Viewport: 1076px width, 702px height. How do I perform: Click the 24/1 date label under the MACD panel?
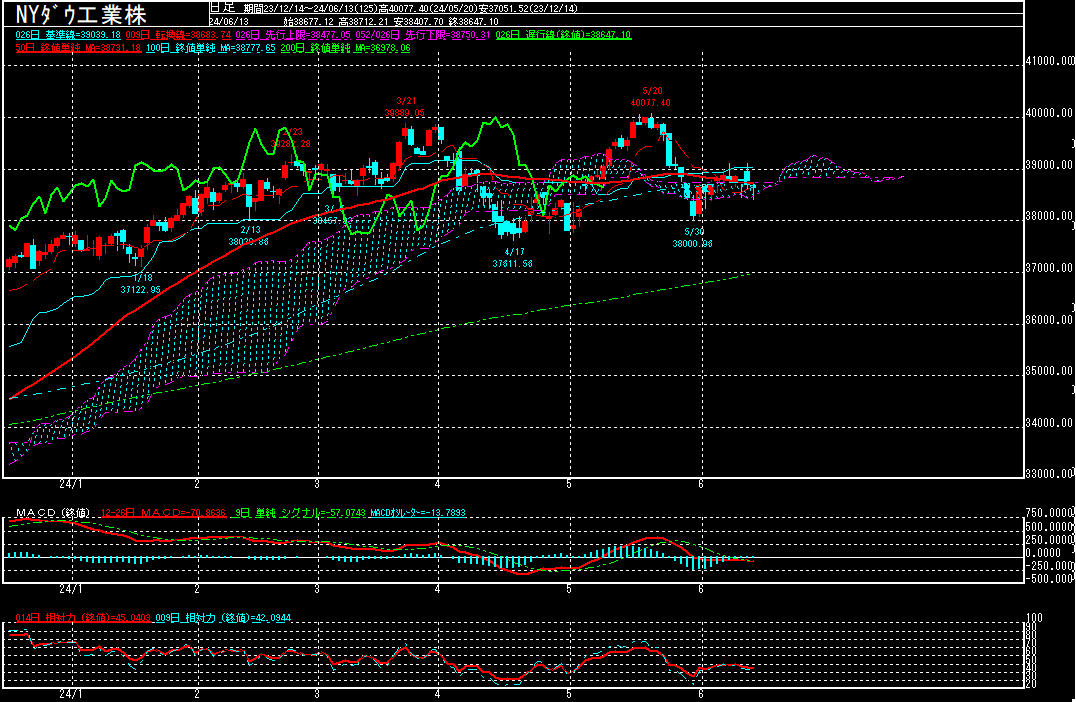tap(71, 589)
